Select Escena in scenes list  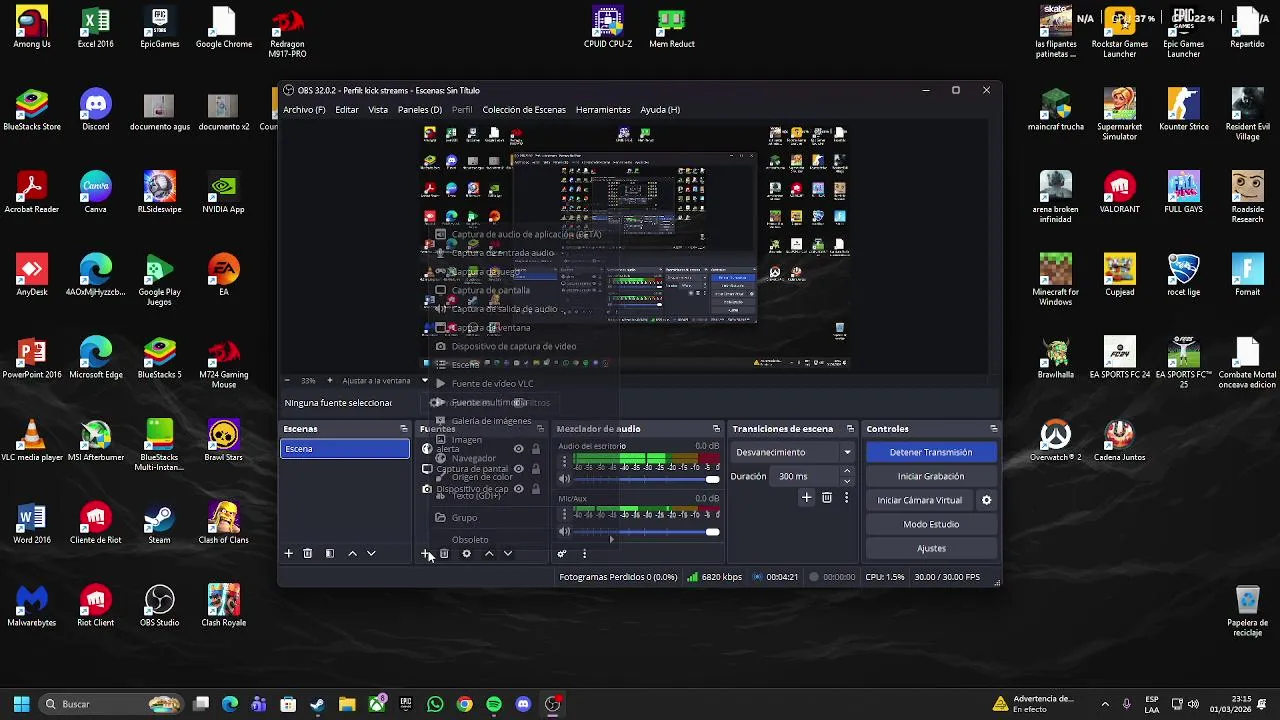tap(345, 449)
